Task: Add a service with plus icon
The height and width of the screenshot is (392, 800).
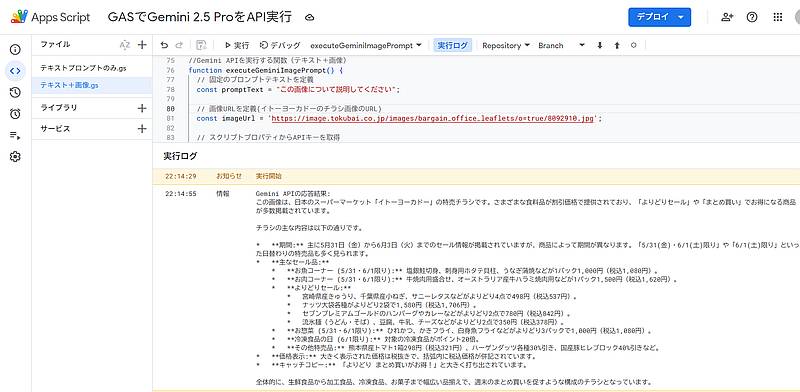Action: (142, 129)
